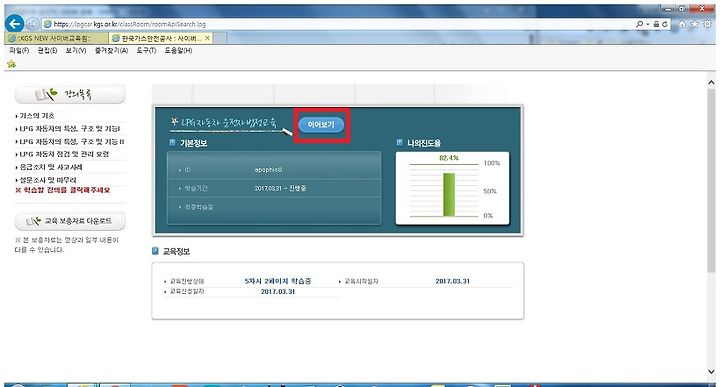Open the 편집(E) menu
The height and width of the screenshot is (387, 720).
tap(47, 50)
